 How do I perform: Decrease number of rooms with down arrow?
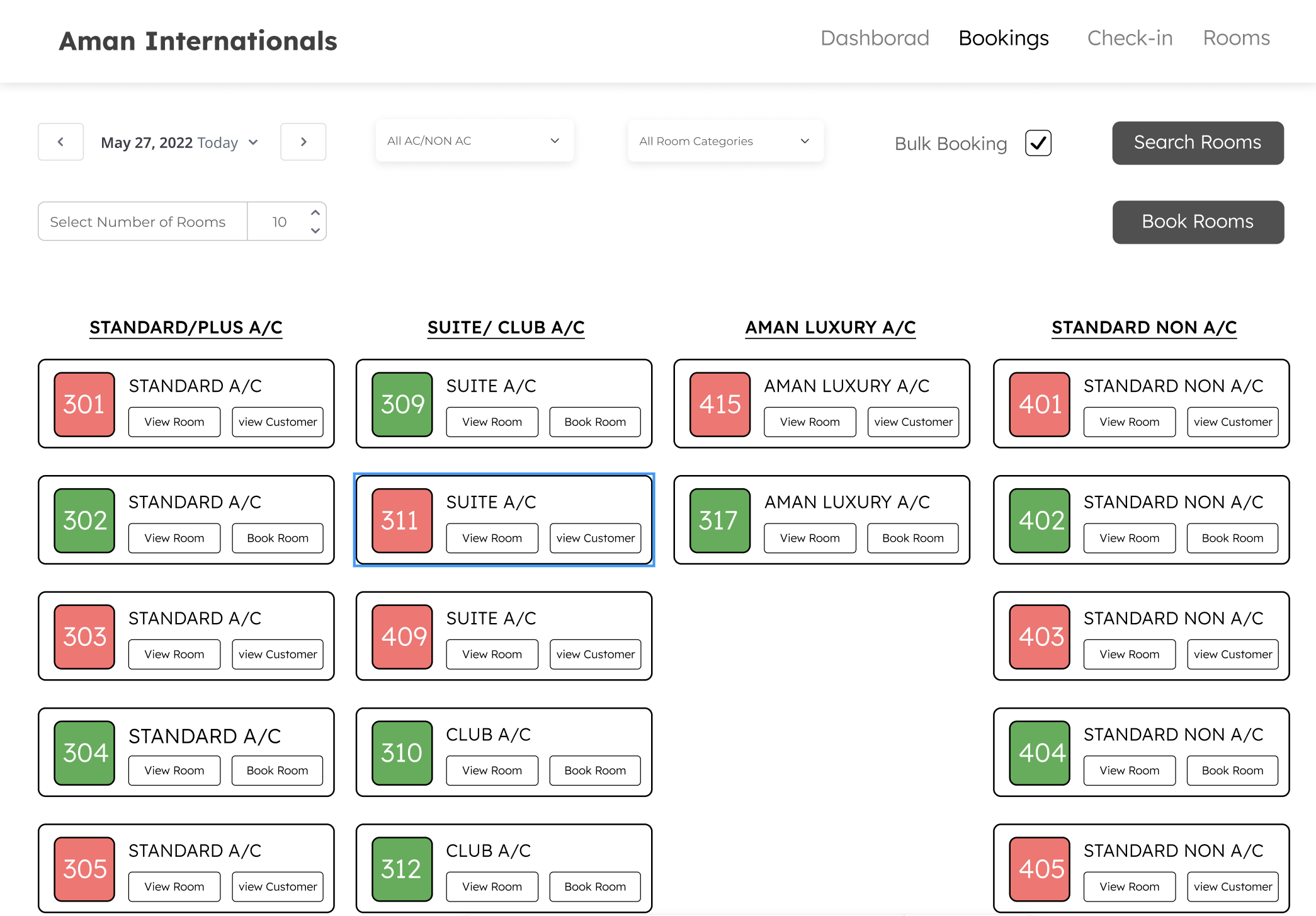315,231
